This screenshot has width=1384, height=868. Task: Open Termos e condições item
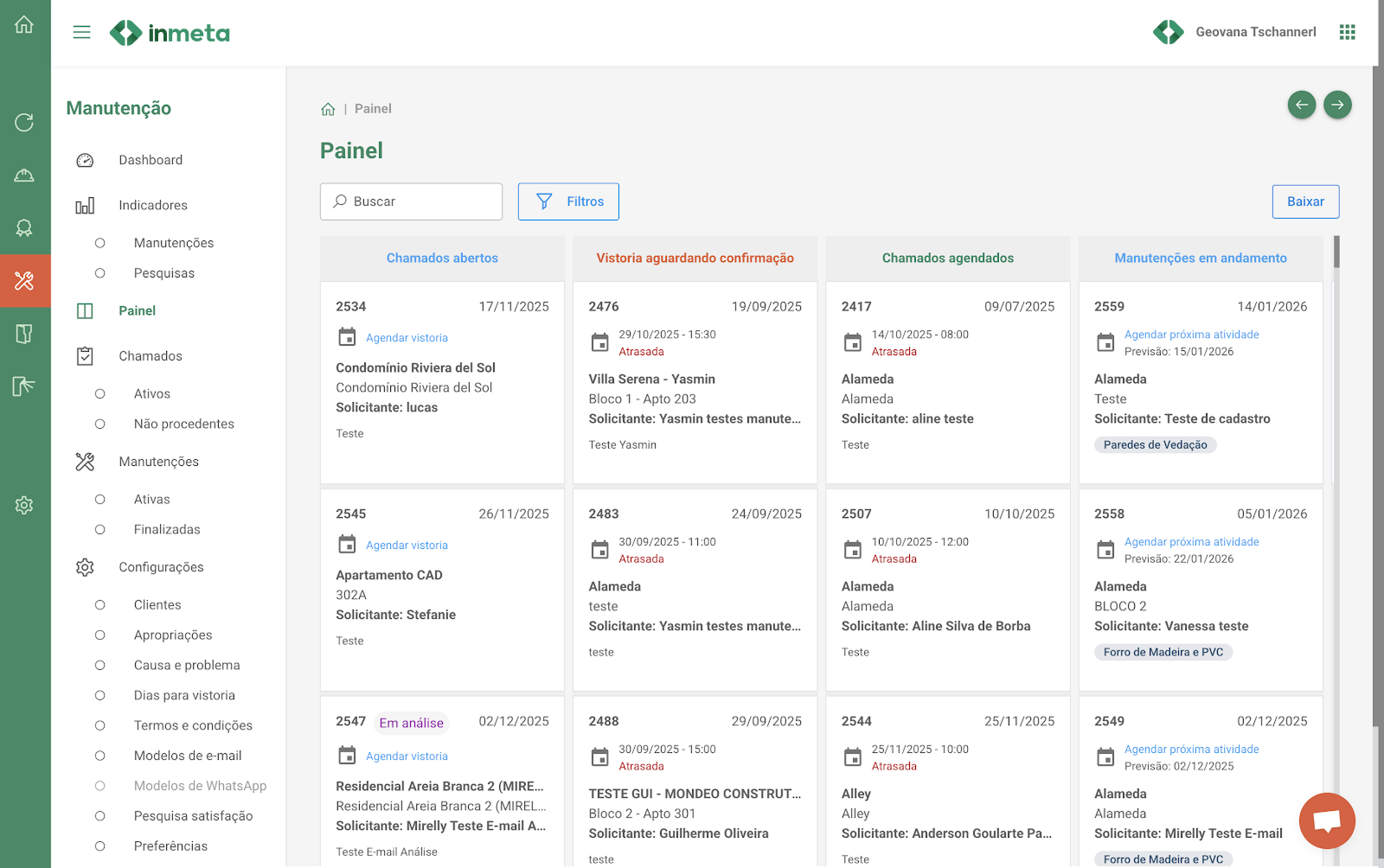point(193,725)
